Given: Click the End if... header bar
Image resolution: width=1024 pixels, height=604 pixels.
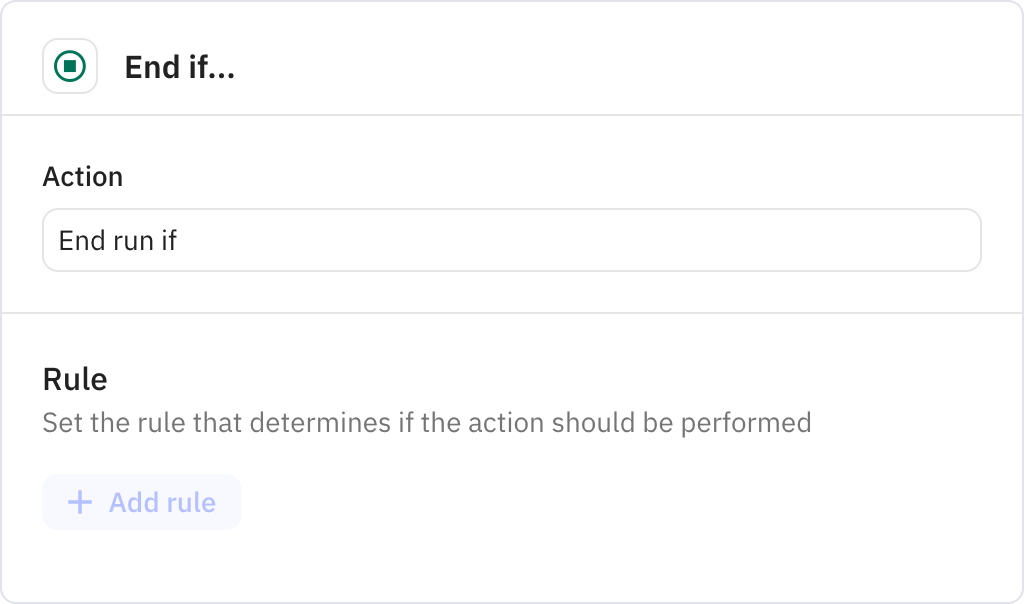Looking at the screenshot, I should (511, 59).
